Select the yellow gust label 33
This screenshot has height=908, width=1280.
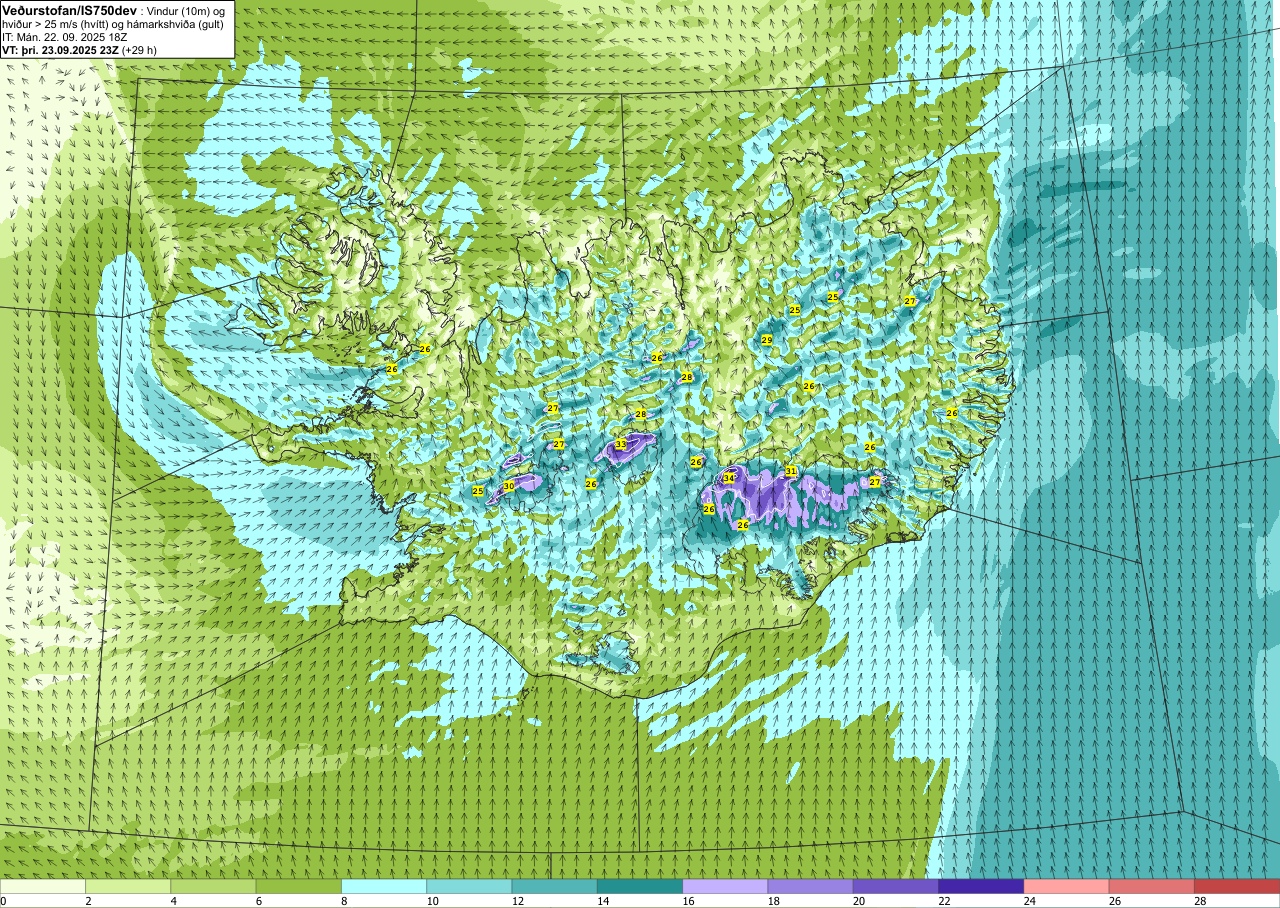pyautogui.click(x=620, y=444)
